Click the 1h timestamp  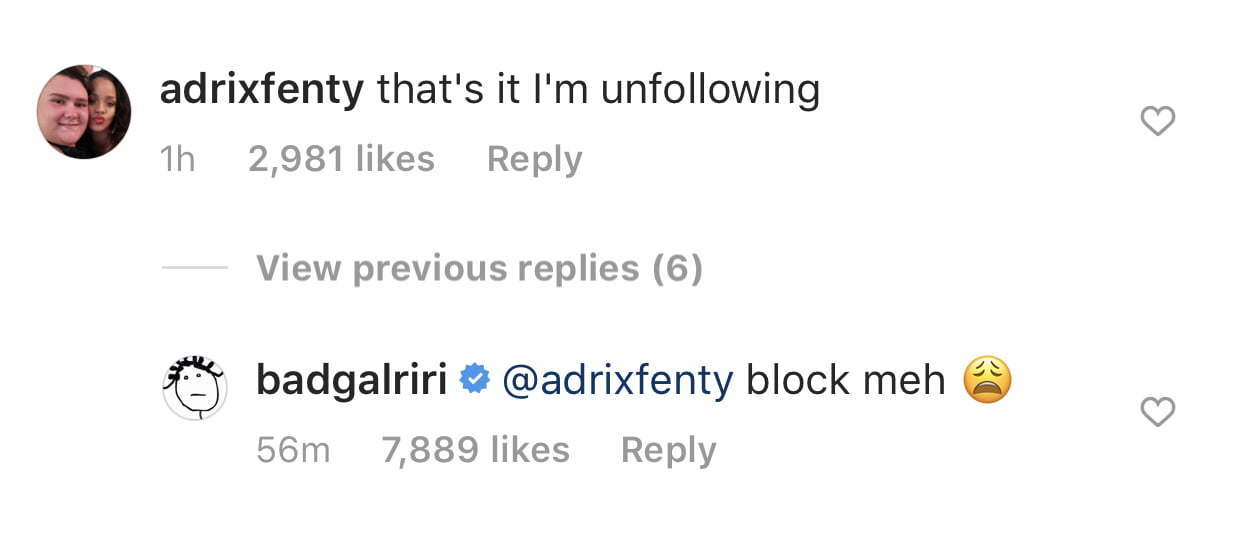coord(177,160)
